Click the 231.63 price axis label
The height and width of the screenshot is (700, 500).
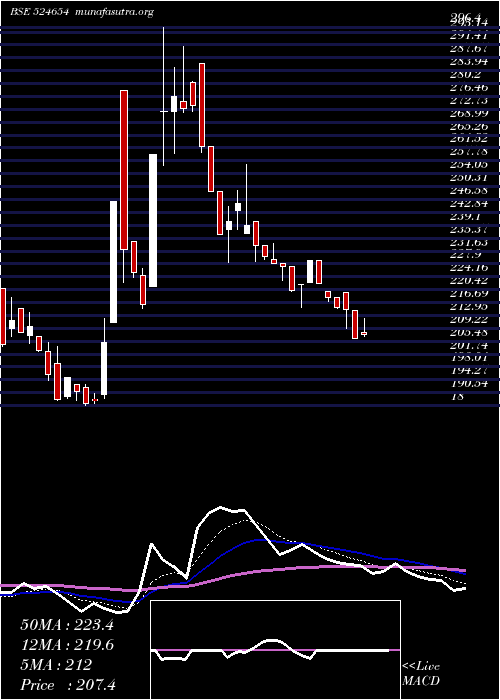tap(468, 242)
